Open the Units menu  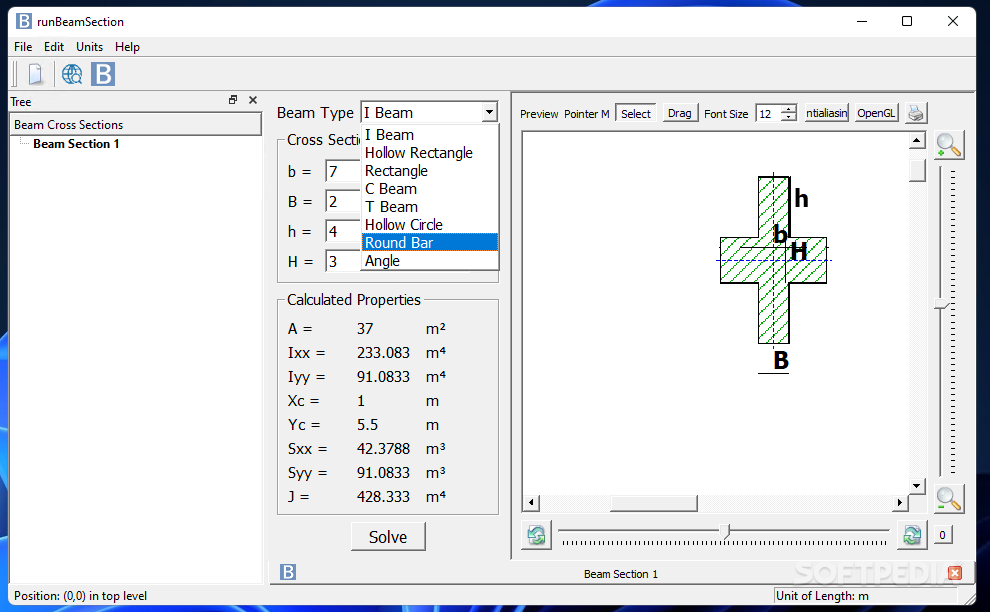90,47
